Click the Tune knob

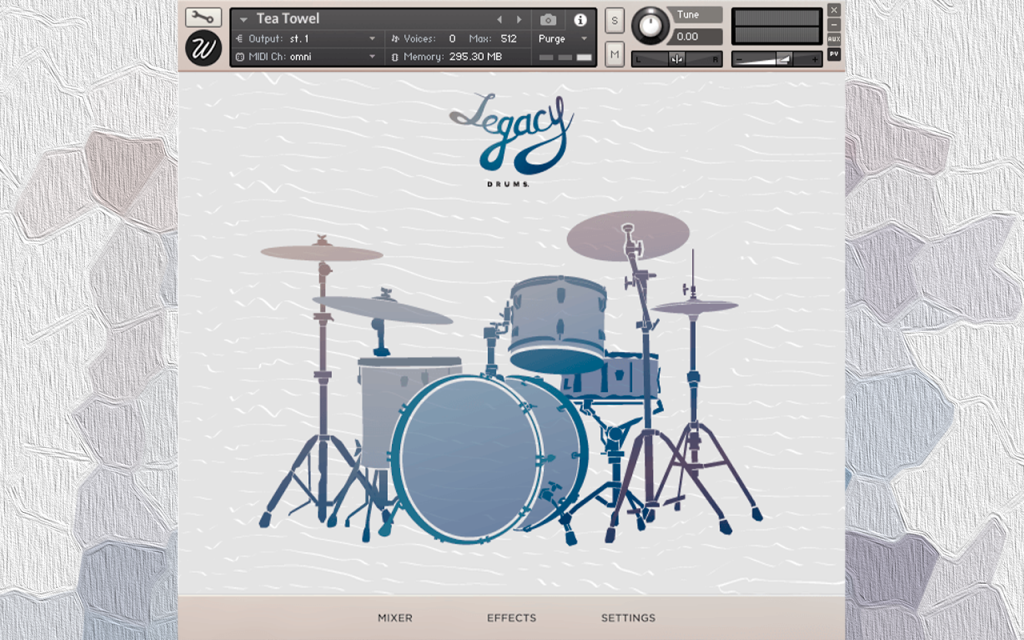coord(650,25)
